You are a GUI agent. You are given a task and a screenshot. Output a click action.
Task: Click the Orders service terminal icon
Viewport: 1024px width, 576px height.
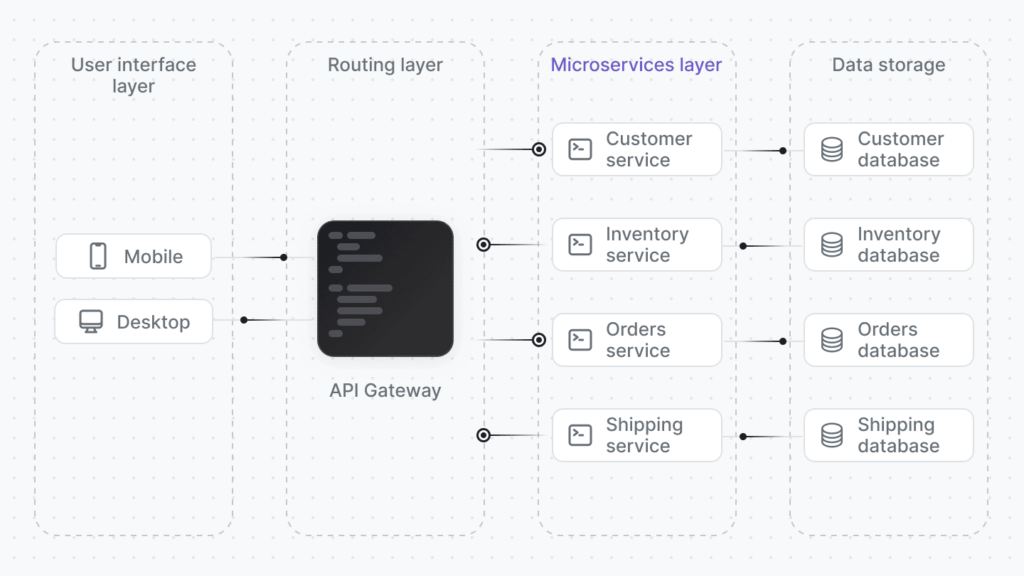(x=579, y=339)
